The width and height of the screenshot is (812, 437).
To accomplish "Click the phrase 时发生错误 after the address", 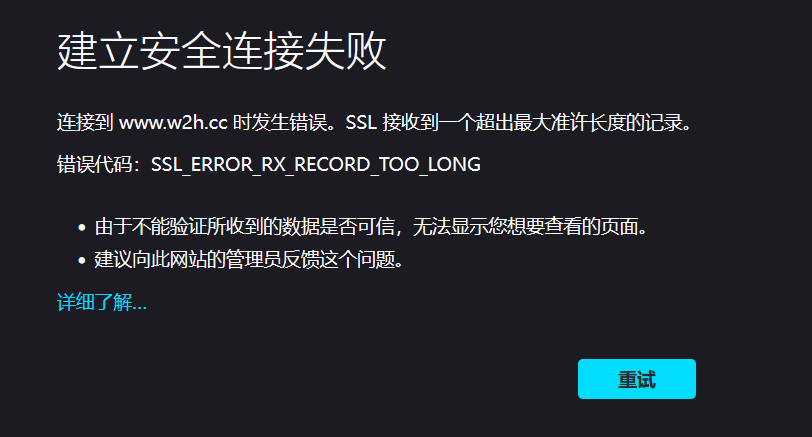I will pos(280,123).
